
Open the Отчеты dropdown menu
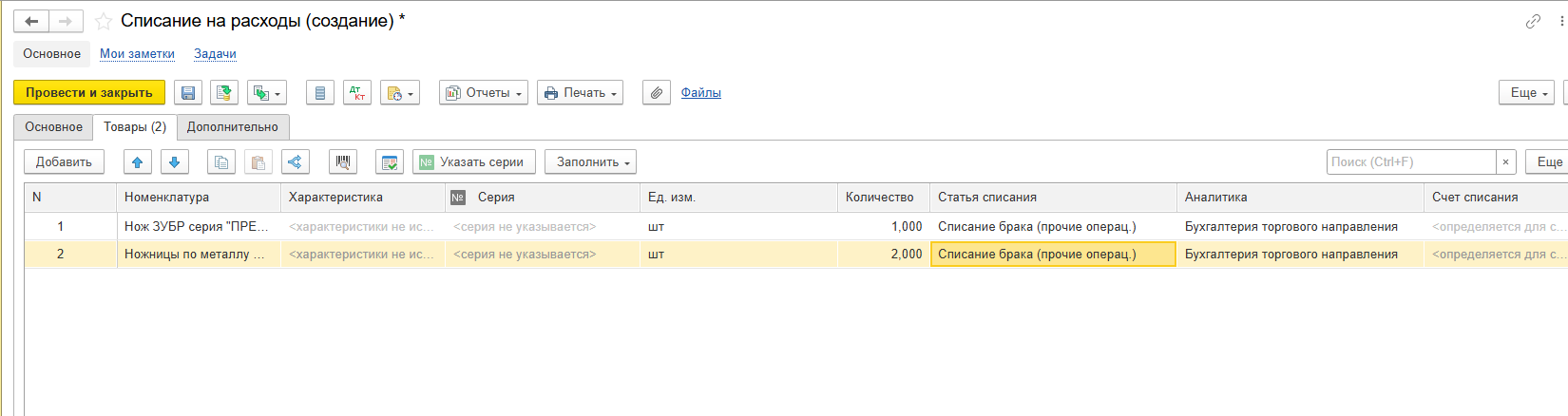pos(484,93)
